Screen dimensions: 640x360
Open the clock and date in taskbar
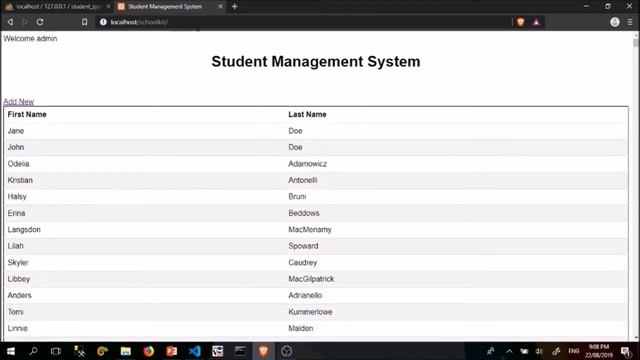point(599,351)
